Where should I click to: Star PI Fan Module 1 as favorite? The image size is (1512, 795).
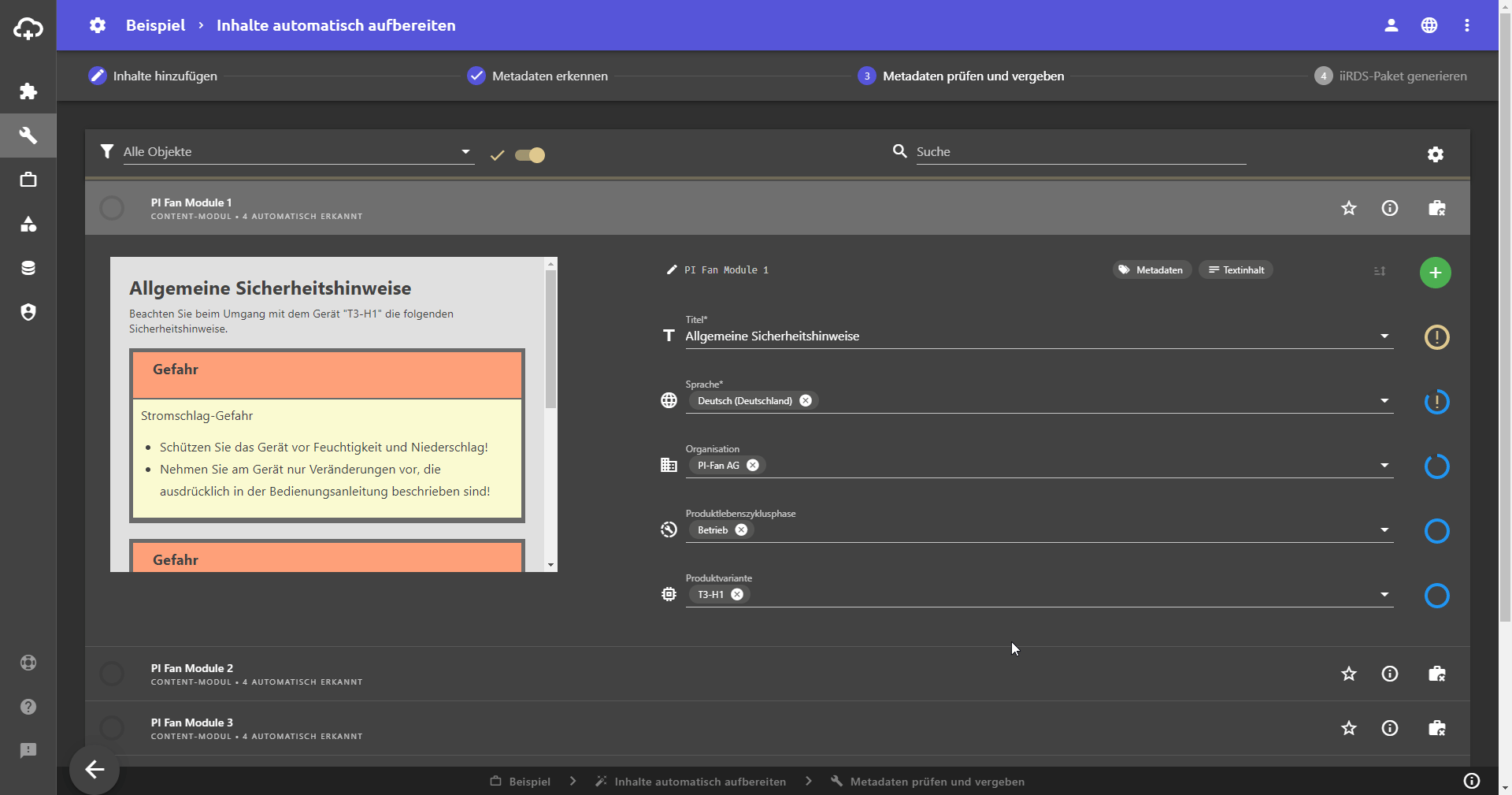click(x=1349, y=208)
